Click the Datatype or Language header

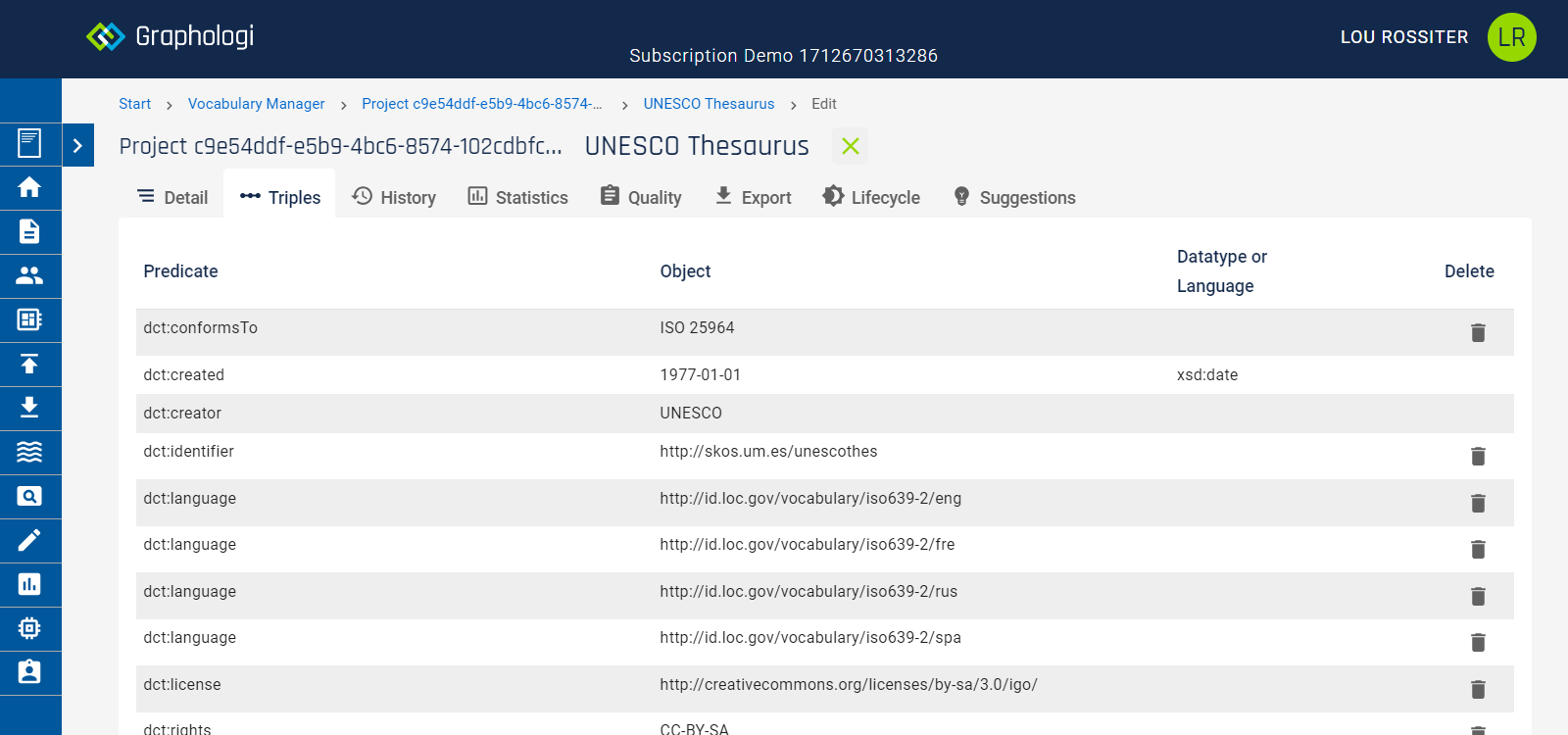1221,271
